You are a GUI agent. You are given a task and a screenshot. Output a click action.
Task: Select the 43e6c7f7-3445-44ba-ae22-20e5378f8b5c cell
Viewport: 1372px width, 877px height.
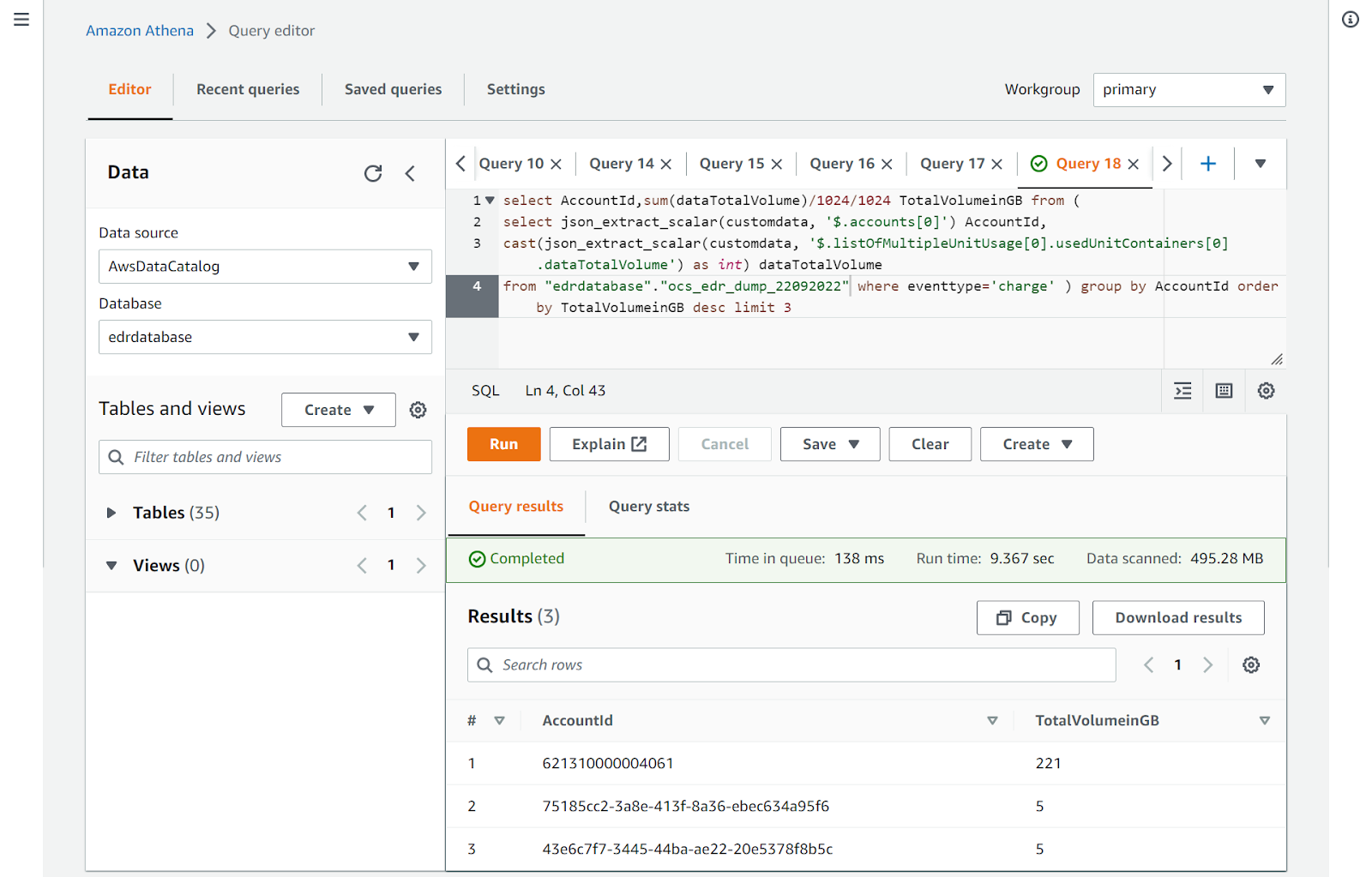click(688, 850)
